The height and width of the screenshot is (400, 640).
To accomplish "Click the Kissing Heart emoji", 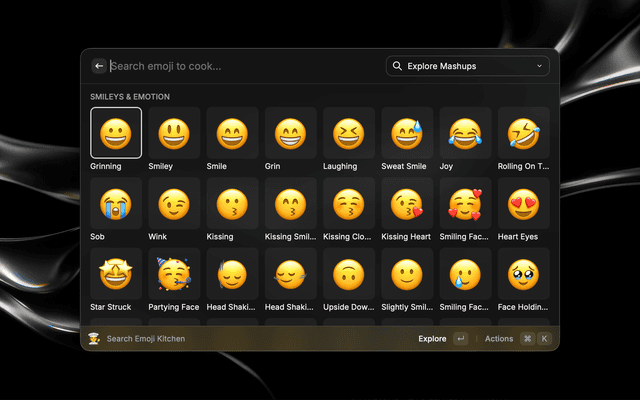I will (406, 204).
